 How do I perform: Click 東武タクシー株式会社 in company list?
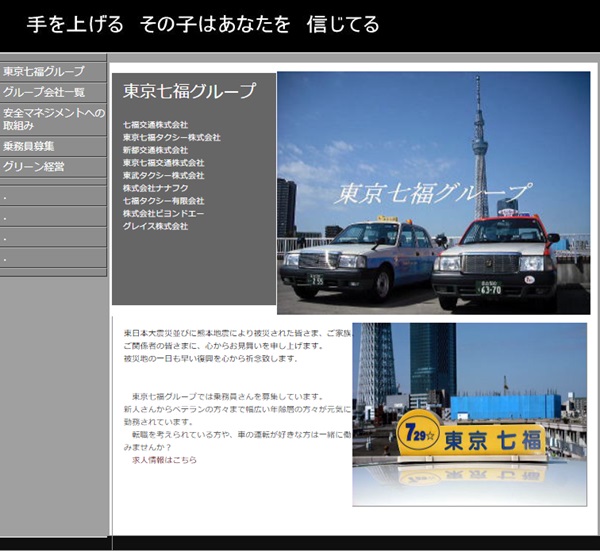coord(163,176)
